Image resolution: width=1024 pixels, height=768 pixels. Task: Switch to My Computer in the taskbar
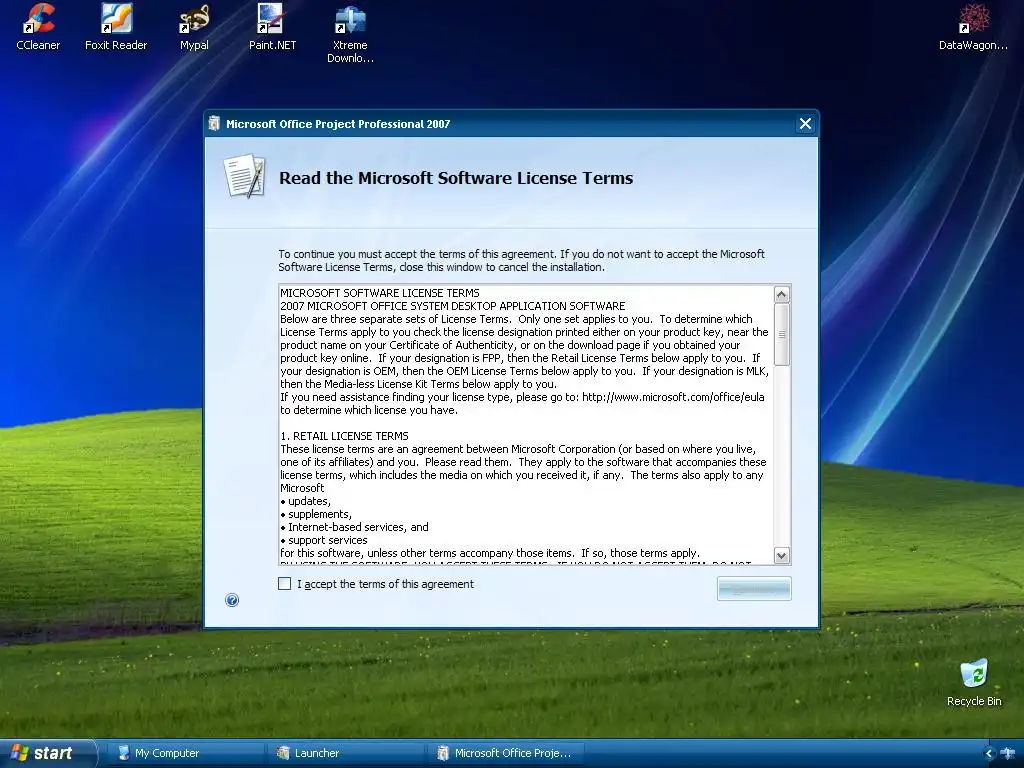point(185,753)
